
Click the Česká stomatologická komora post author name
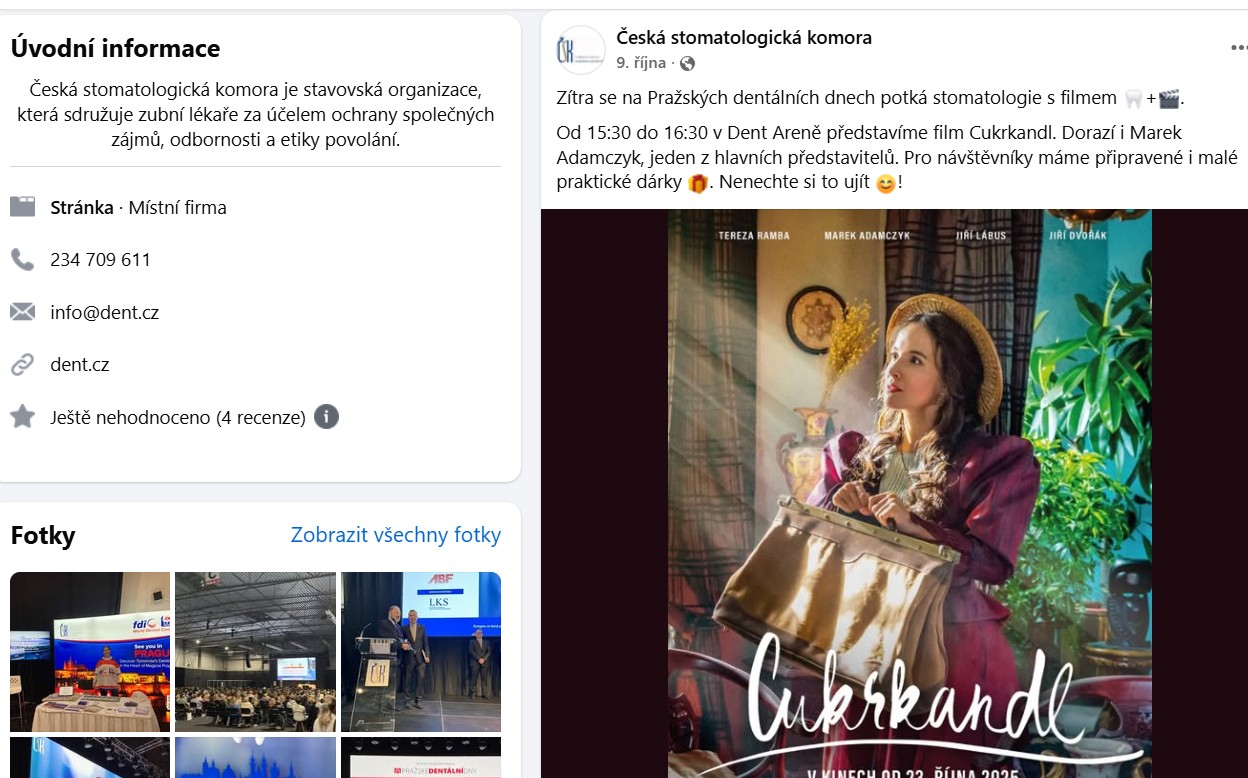pos(744,38)
